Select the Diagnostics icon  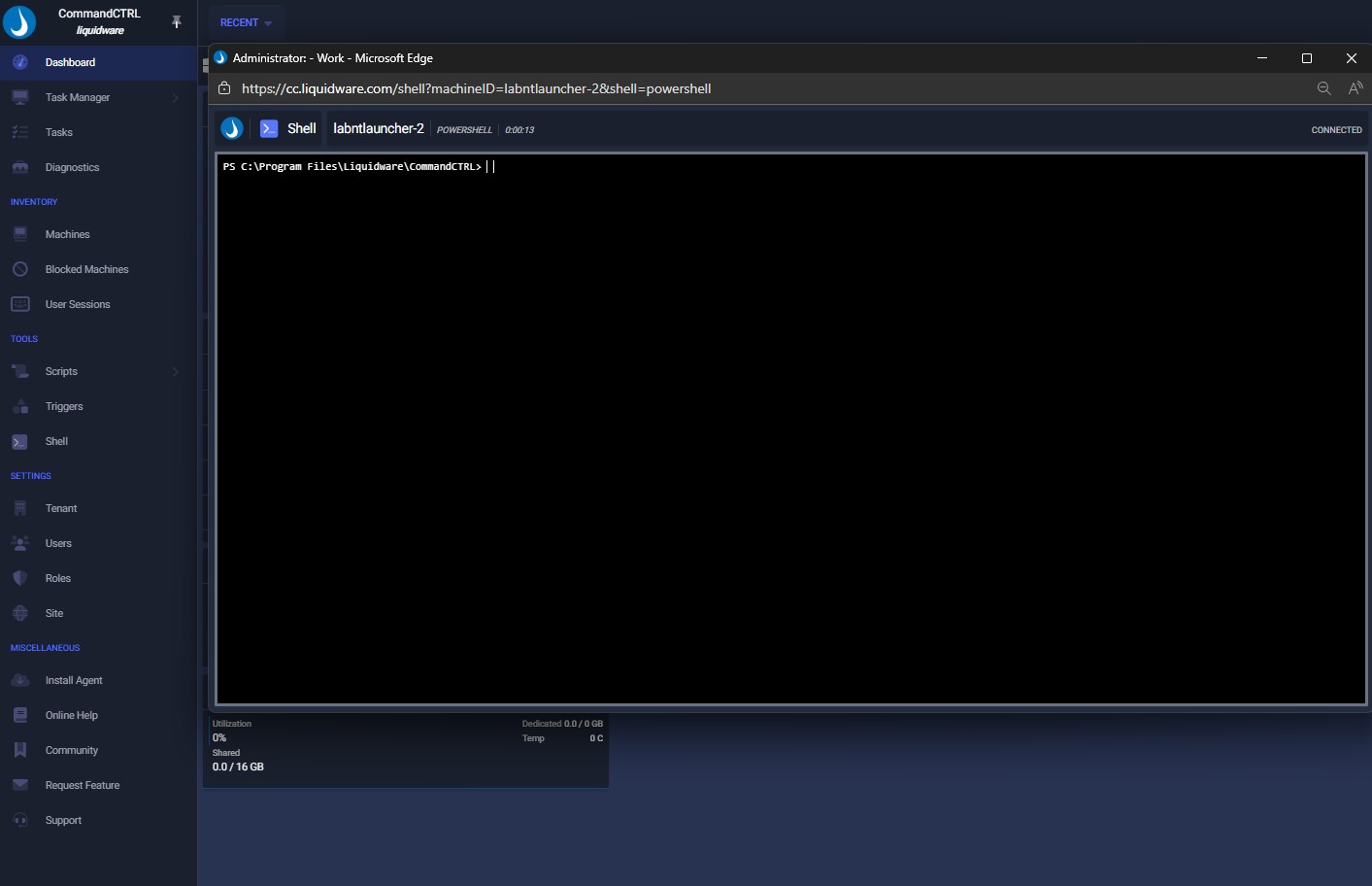tap(19, 167)
